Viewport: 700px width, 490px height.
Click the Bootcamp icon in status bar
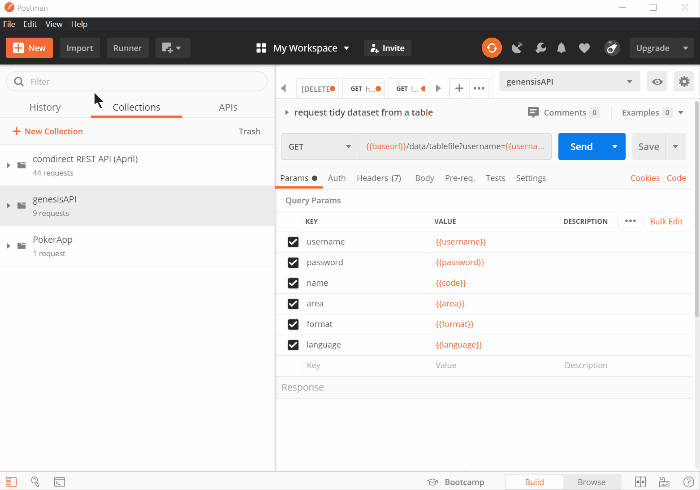(432, 482)
